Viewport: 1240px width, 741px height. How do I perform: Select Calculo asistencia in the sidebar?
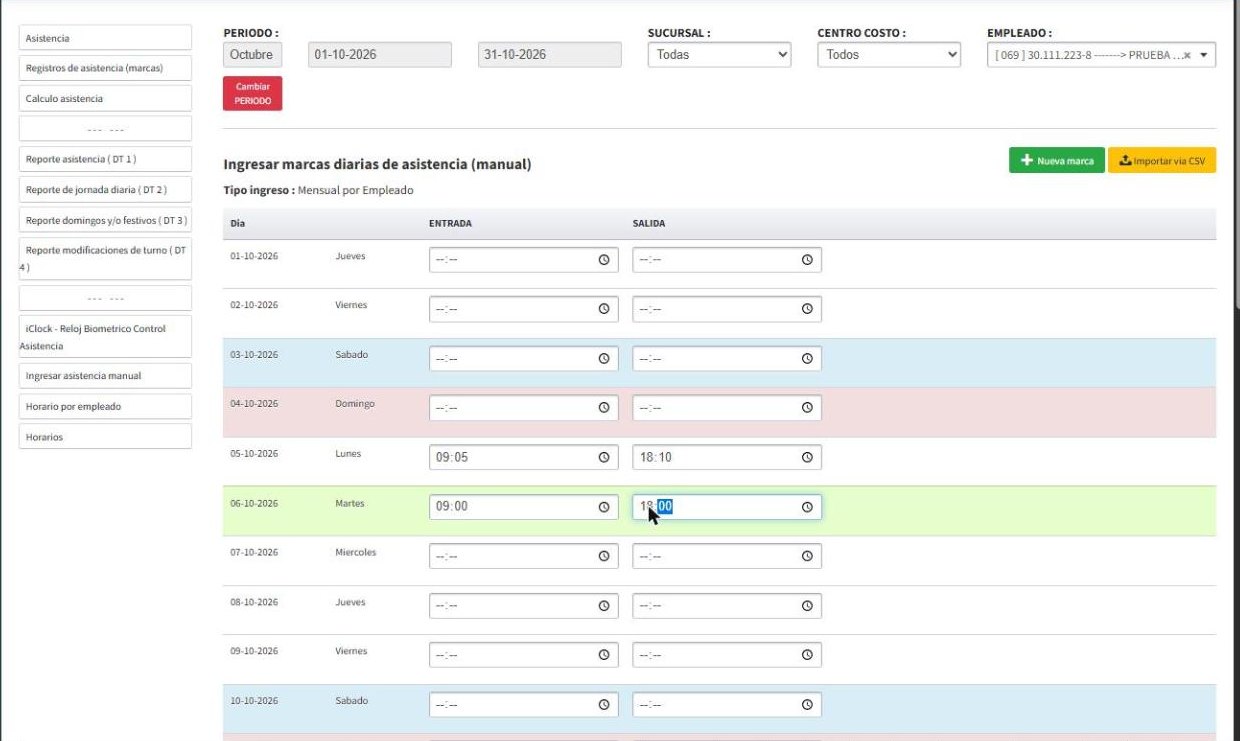[x=105, y=98]
